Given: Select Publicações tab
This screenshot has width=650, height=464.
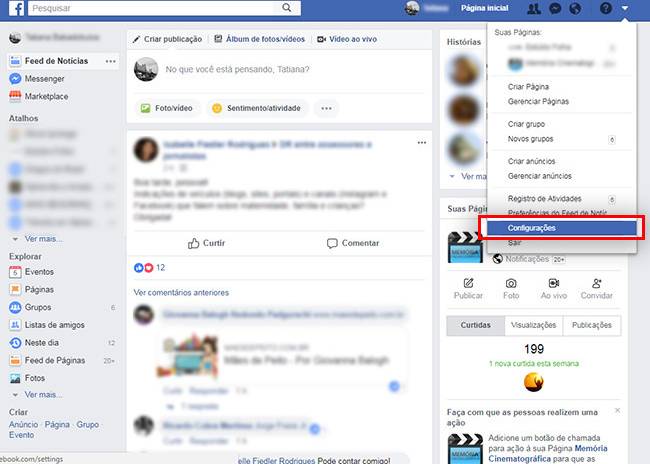Looking at the screenshot, I should (x=592, y=325).
